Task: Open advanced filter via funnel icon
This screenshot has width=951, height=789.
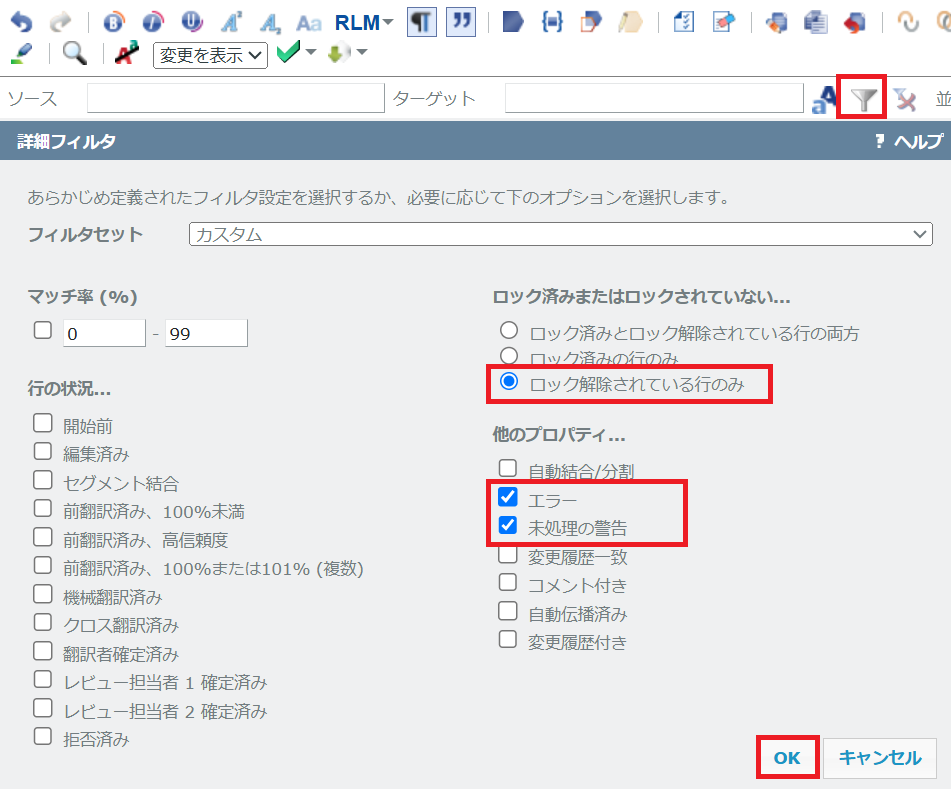Action: (863, 98)
